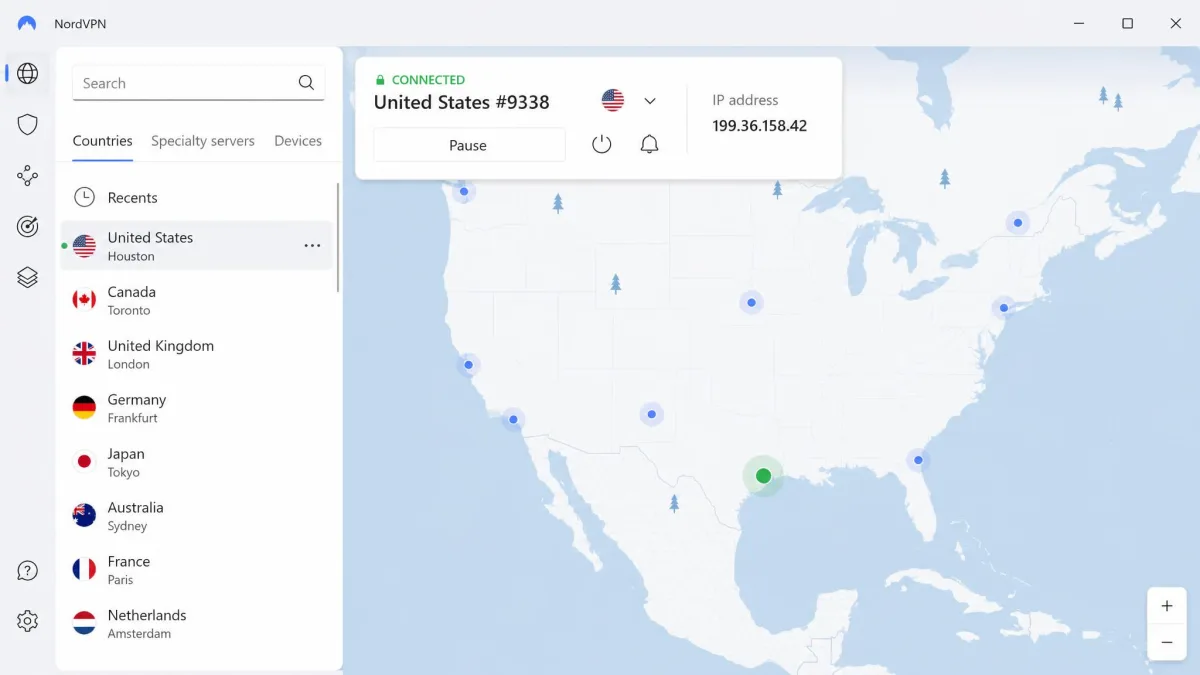Zoom in the map with plus button
1200x675 pixels.
(x=1167, y=606)
